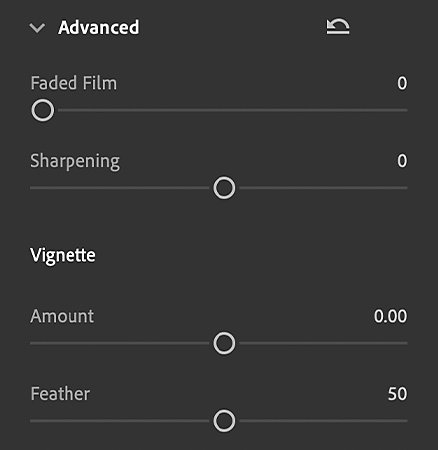Click Feather track left of its handle
This screenshot has height=450, width=438.
[119, 421]
